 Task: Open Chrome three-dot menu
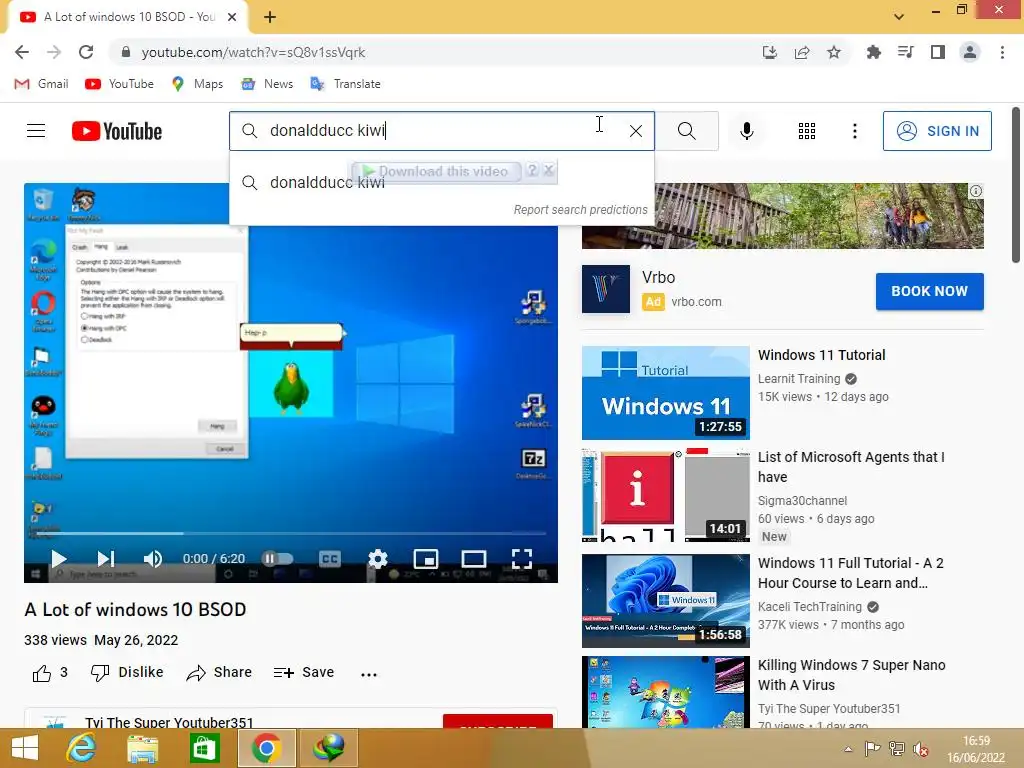click(1002, 52)
